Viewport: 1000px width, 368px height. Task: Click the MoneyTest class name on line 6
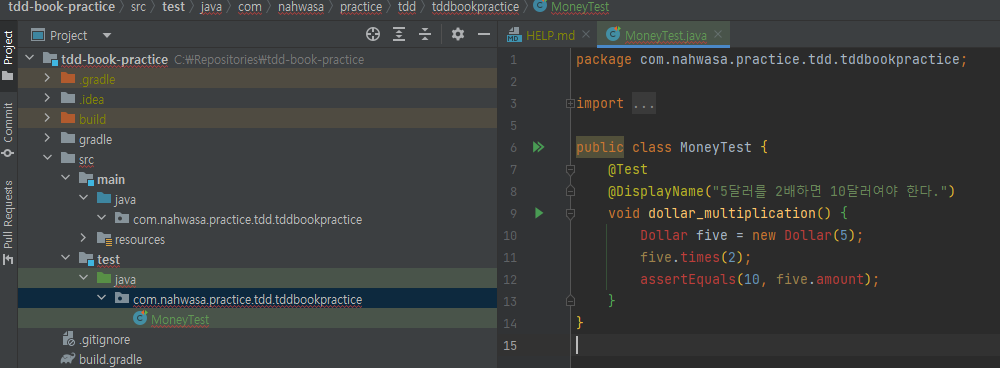(716, 147)
